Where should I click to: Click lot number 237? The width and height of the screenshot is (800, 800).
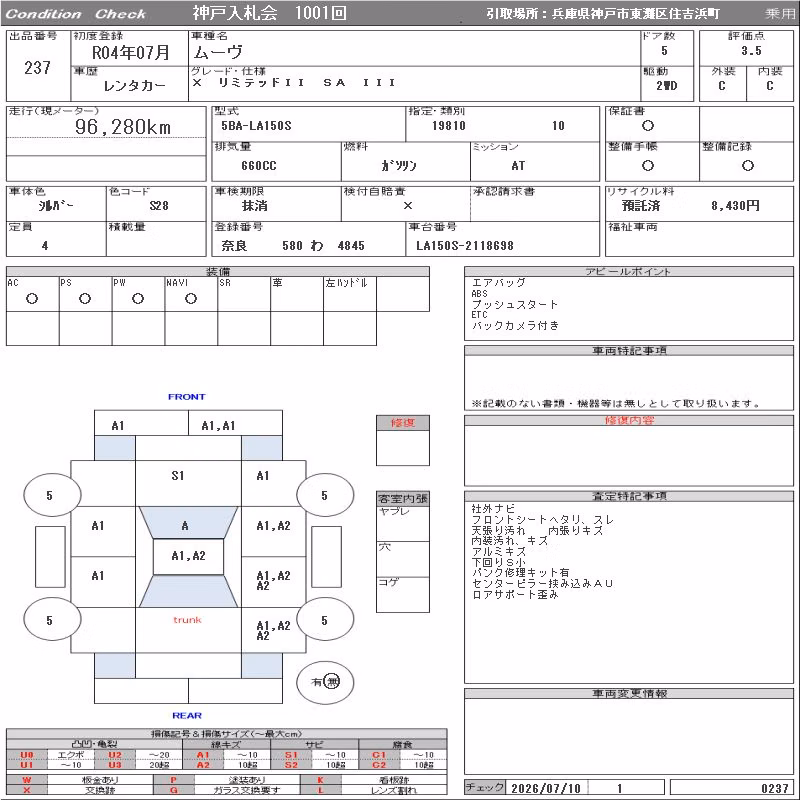tap(37, 67)
